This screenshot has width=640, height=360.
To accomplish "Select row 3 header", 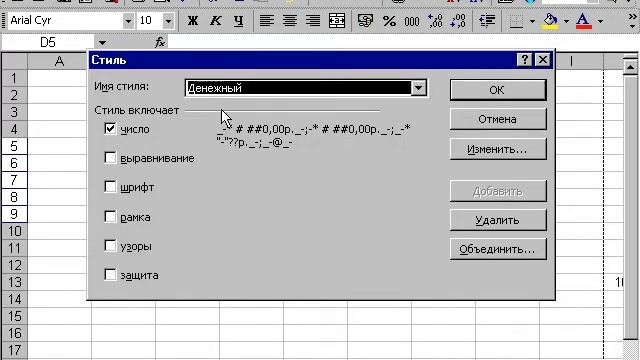I will pyautogui.click(x=14, y=112).
